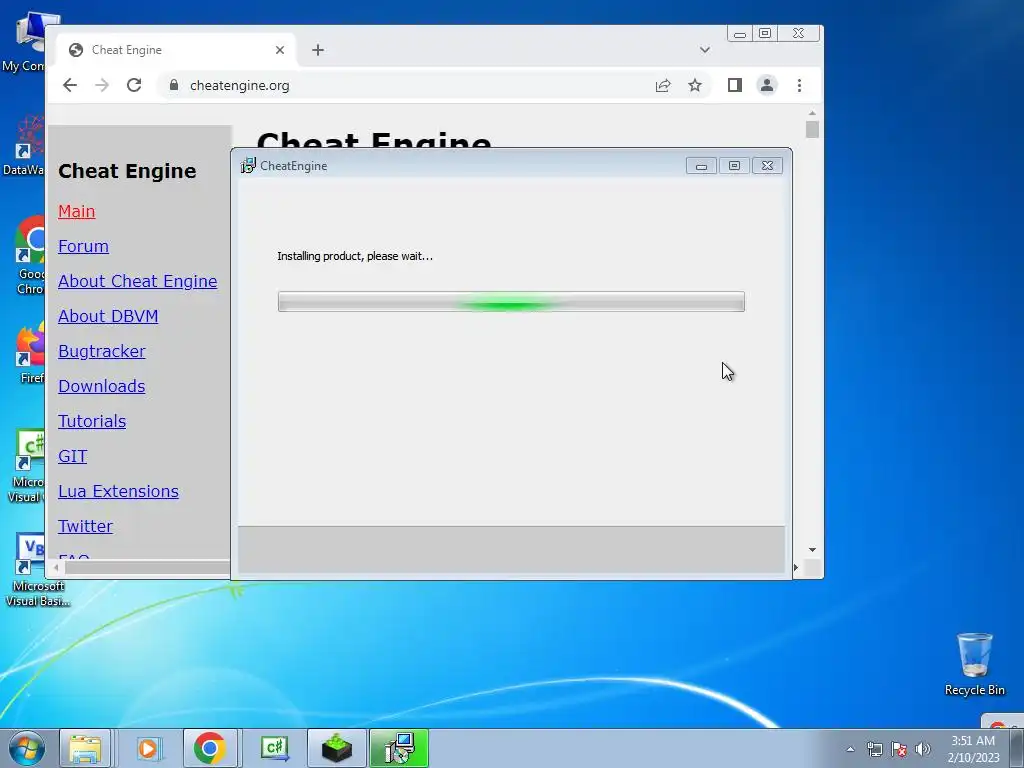The width and height of the screenshot is (1024, 768).
Task: Select the Google Chrome desktop shortcut
Action: click(30, 255)
